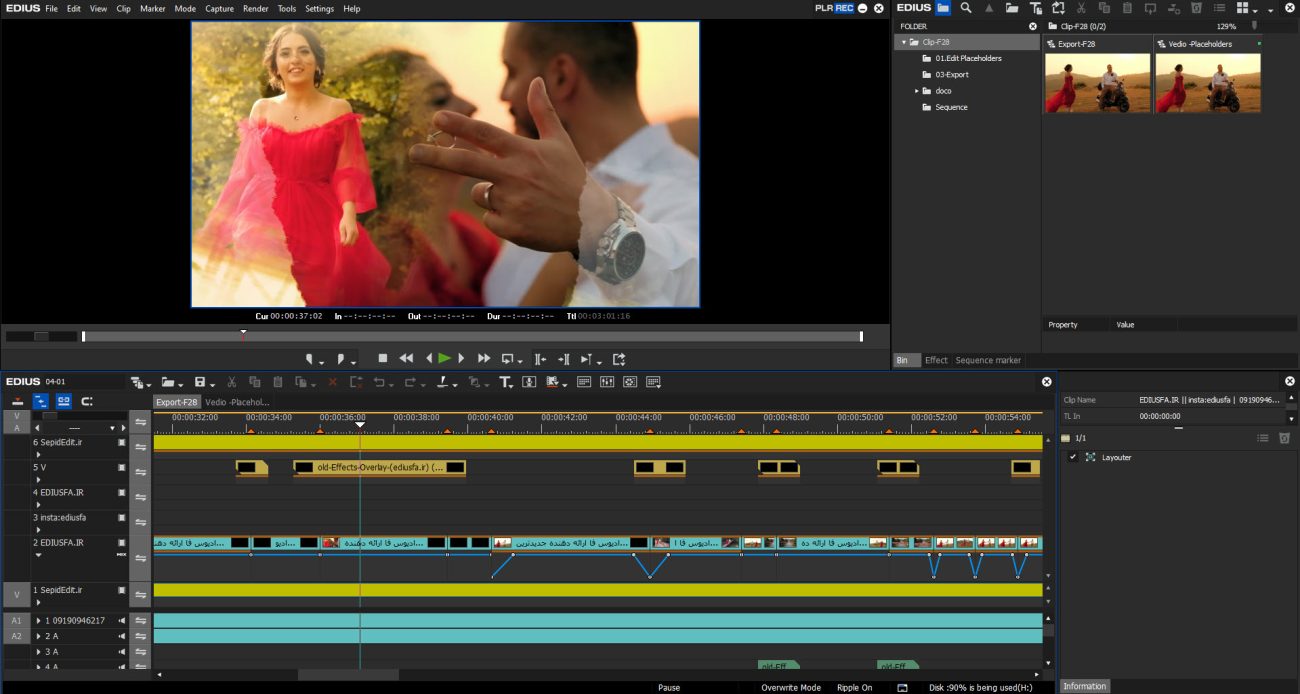Viewport: 1300px width, 694px height.
Task: Toggle mute on 6 SepidEdit.ir track
Action: (122, 442)
